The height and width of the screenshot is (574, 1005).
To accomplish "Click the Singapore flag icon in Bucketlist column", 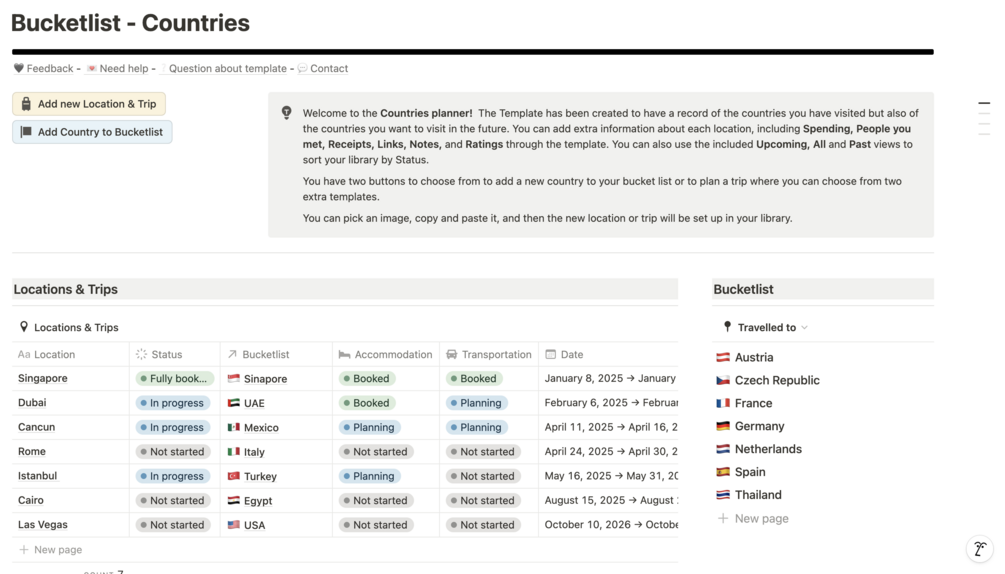I will click(x=234, y=379).
